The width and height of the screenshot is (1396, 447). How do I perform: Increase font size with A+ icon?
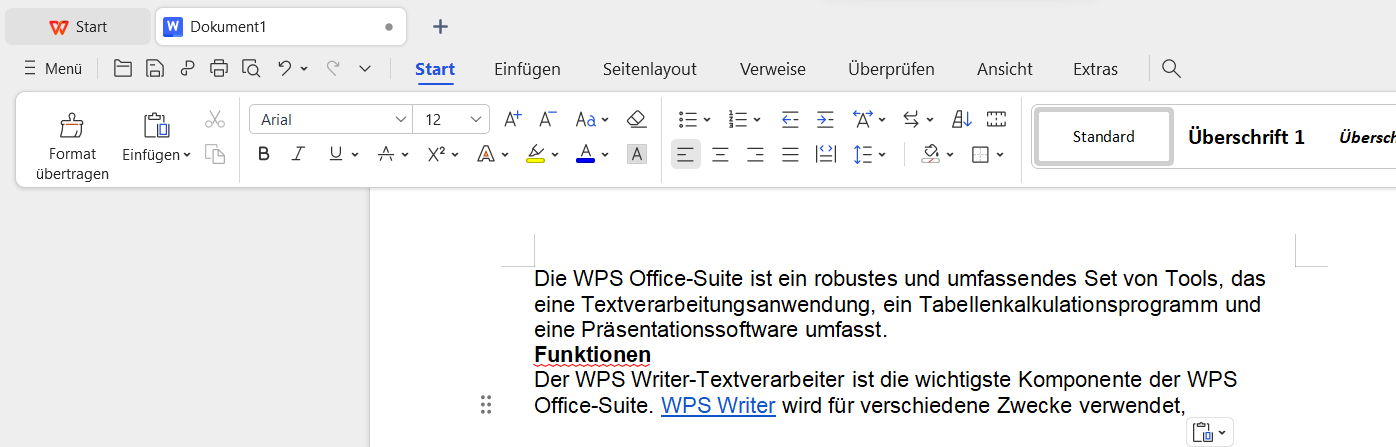point(512,119)
